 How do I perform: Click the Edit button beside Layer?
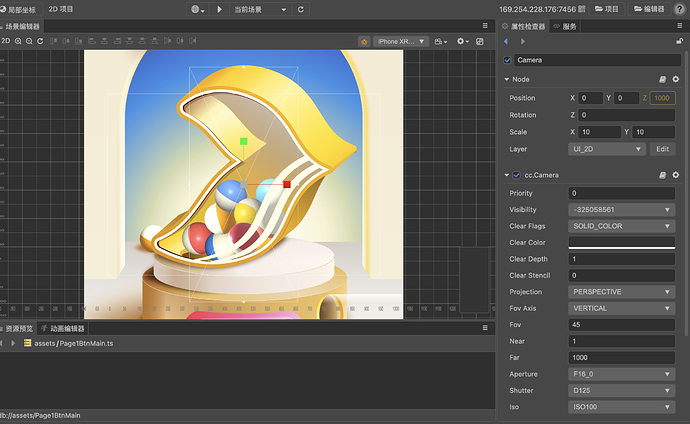(x=662, y=149)
